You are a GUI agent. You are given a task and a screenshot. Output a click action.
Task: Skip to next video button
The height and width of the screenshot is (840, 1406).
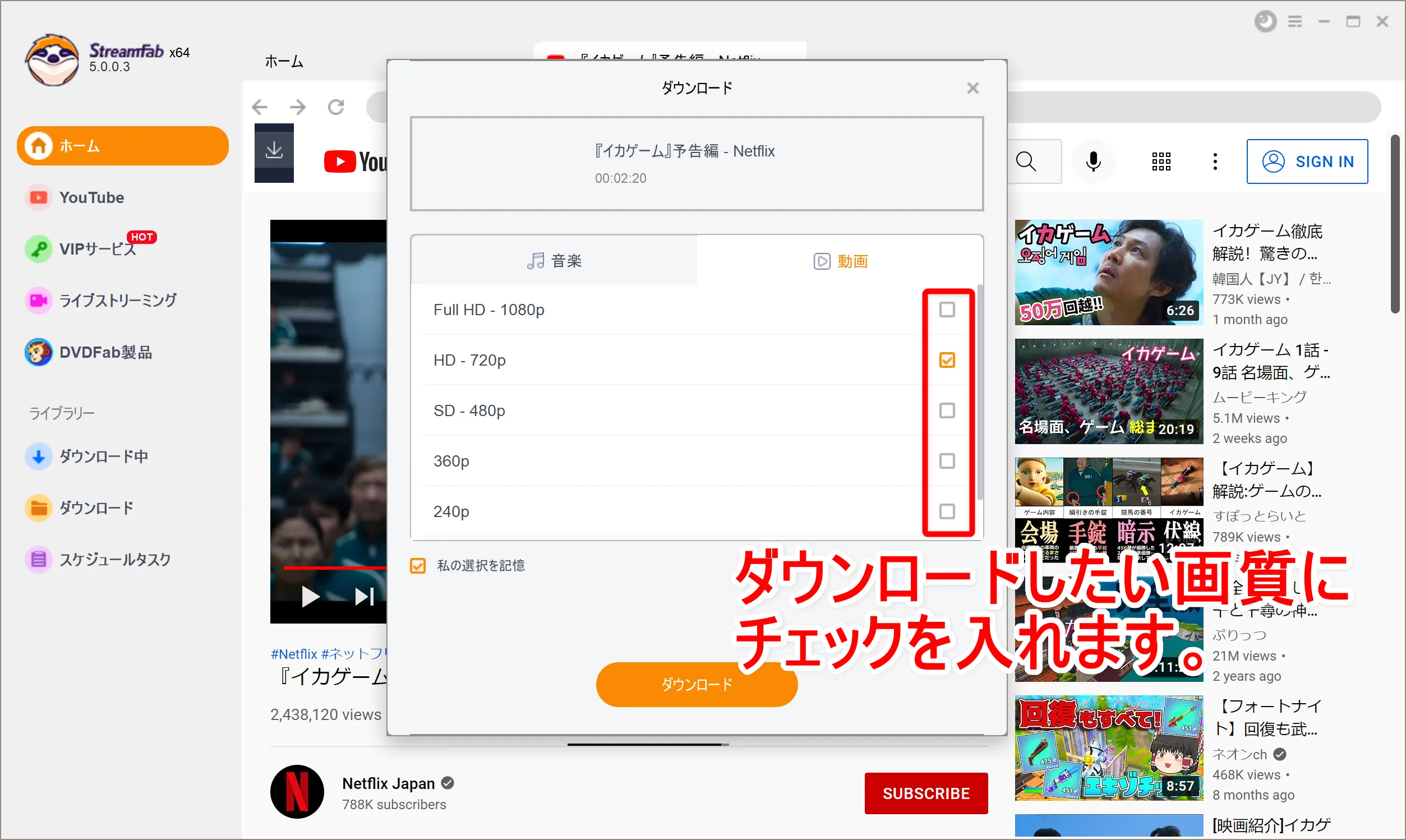pos(365,597)
